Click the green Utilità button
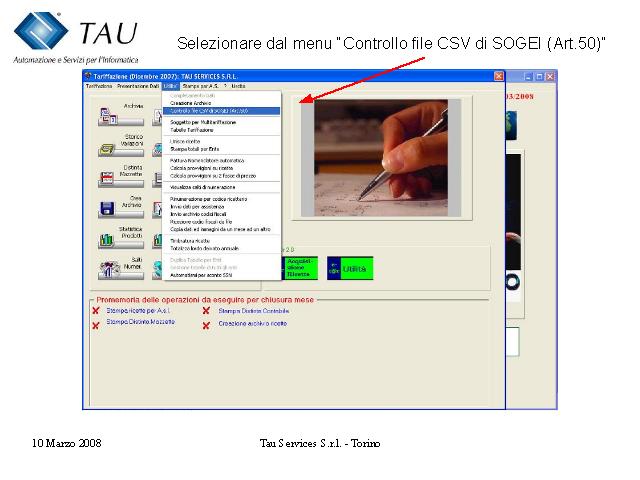 [350, 268]
